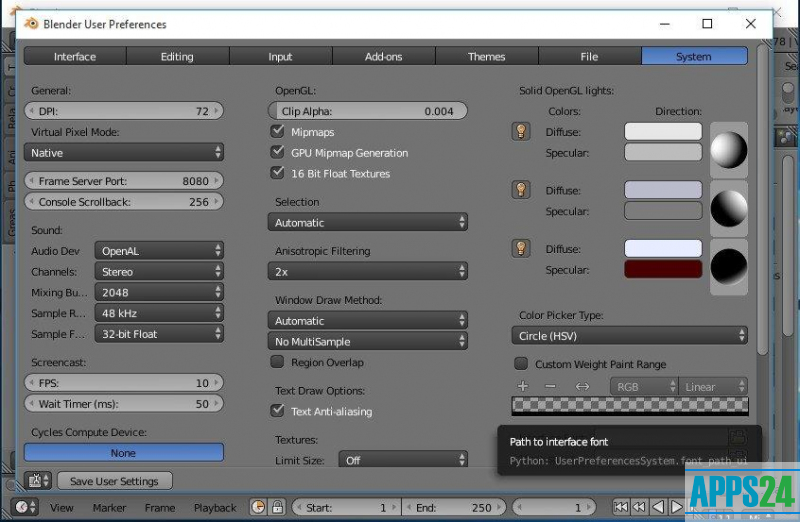Toggle the first OpenGL light bulb icon

pyautogui.click(x=521, y=132)
